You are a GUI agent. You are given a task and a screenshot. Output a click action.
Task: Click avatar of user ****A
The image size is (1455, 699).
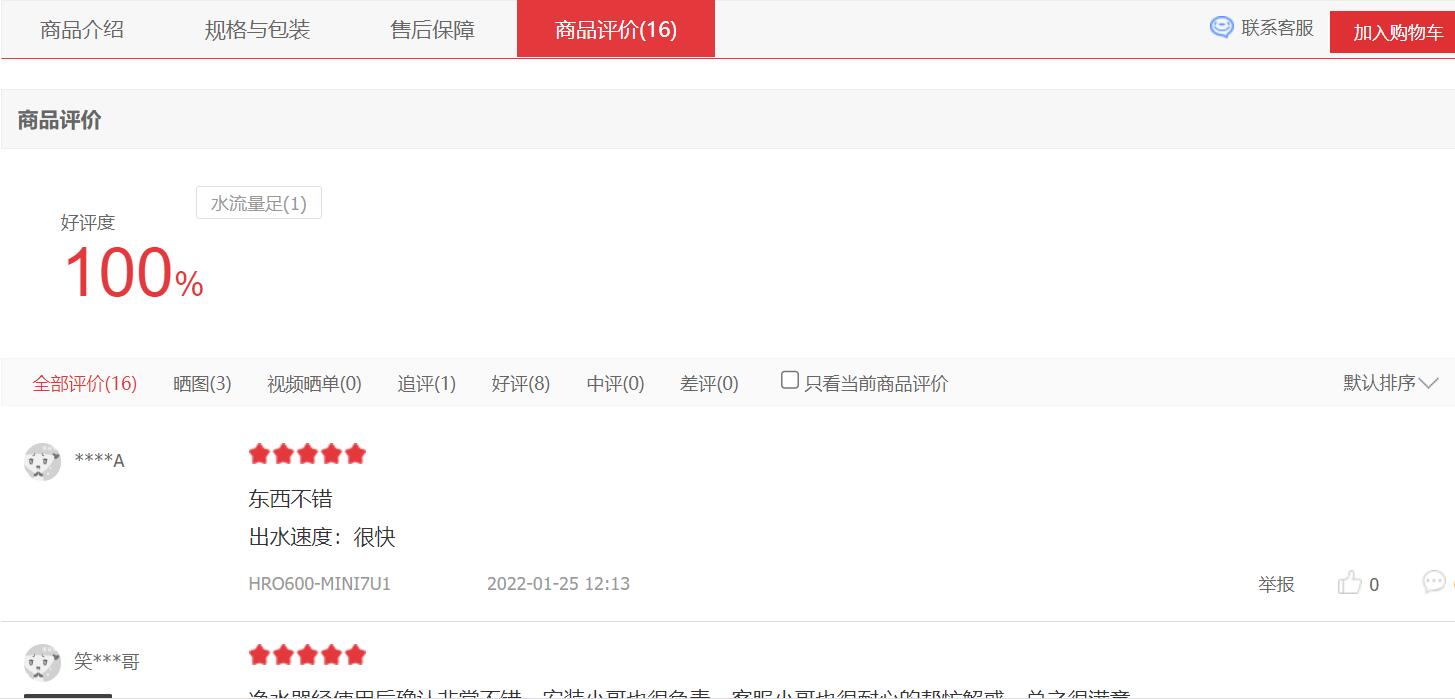pos(42,461)
